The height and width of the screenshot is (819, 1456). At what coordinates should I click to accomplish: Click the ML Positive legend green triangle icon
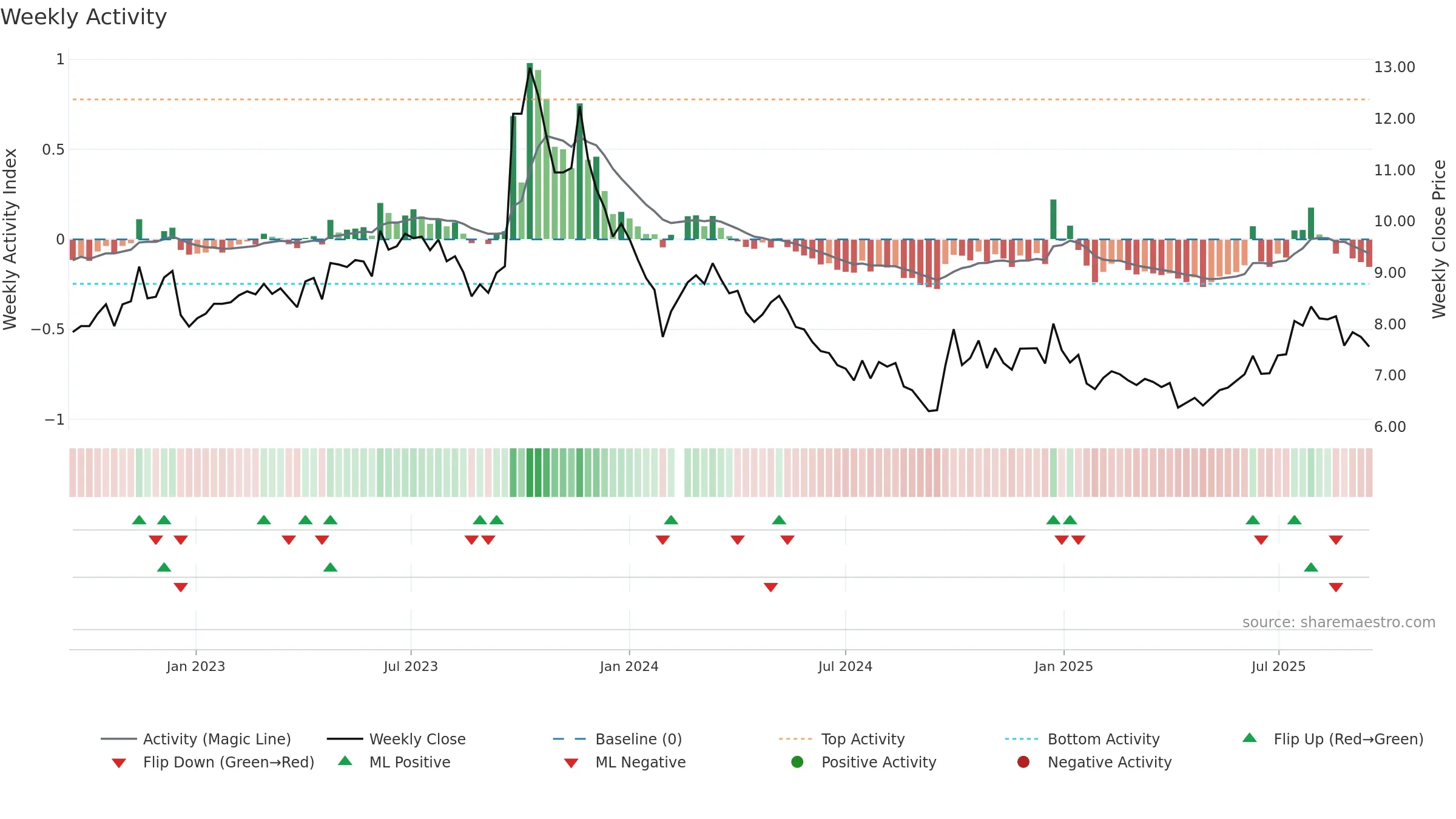tap(345, 761)
